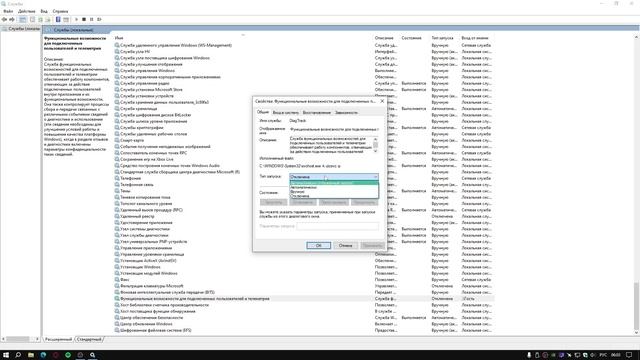Choose Отключена in startup type list
The width and height of the screenshot is (640, 360).
(334, 196)
